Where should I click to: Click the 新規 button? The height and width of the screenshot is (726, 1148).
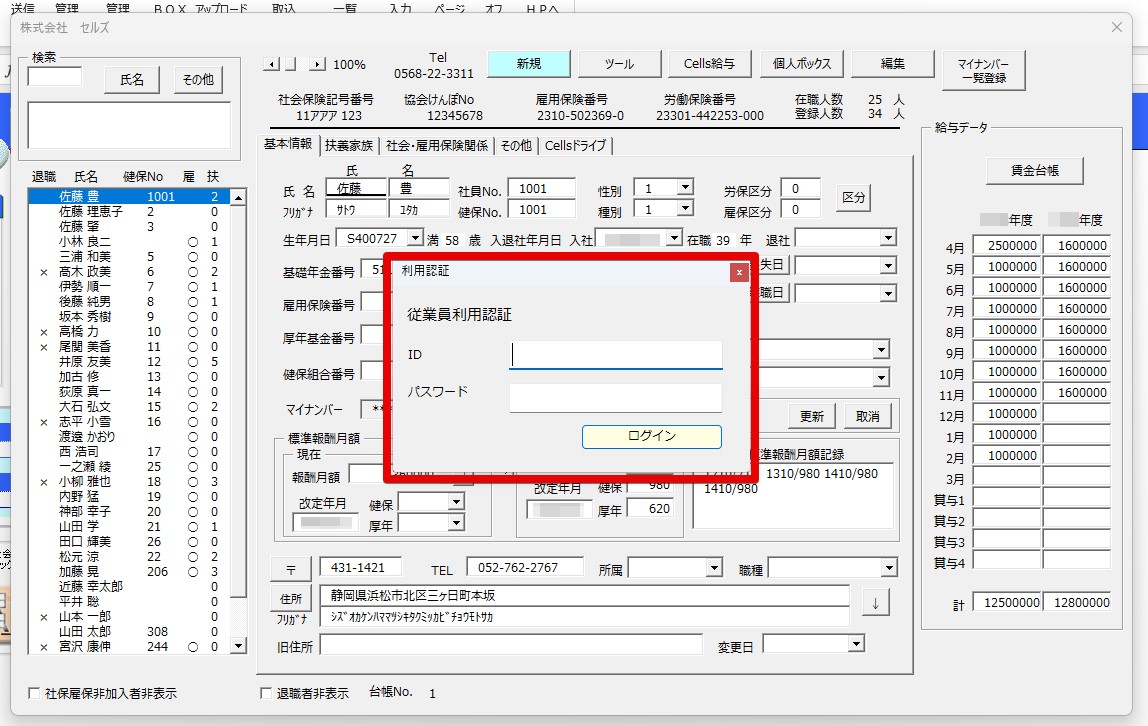pyautogui.click(x=529, y=64)
